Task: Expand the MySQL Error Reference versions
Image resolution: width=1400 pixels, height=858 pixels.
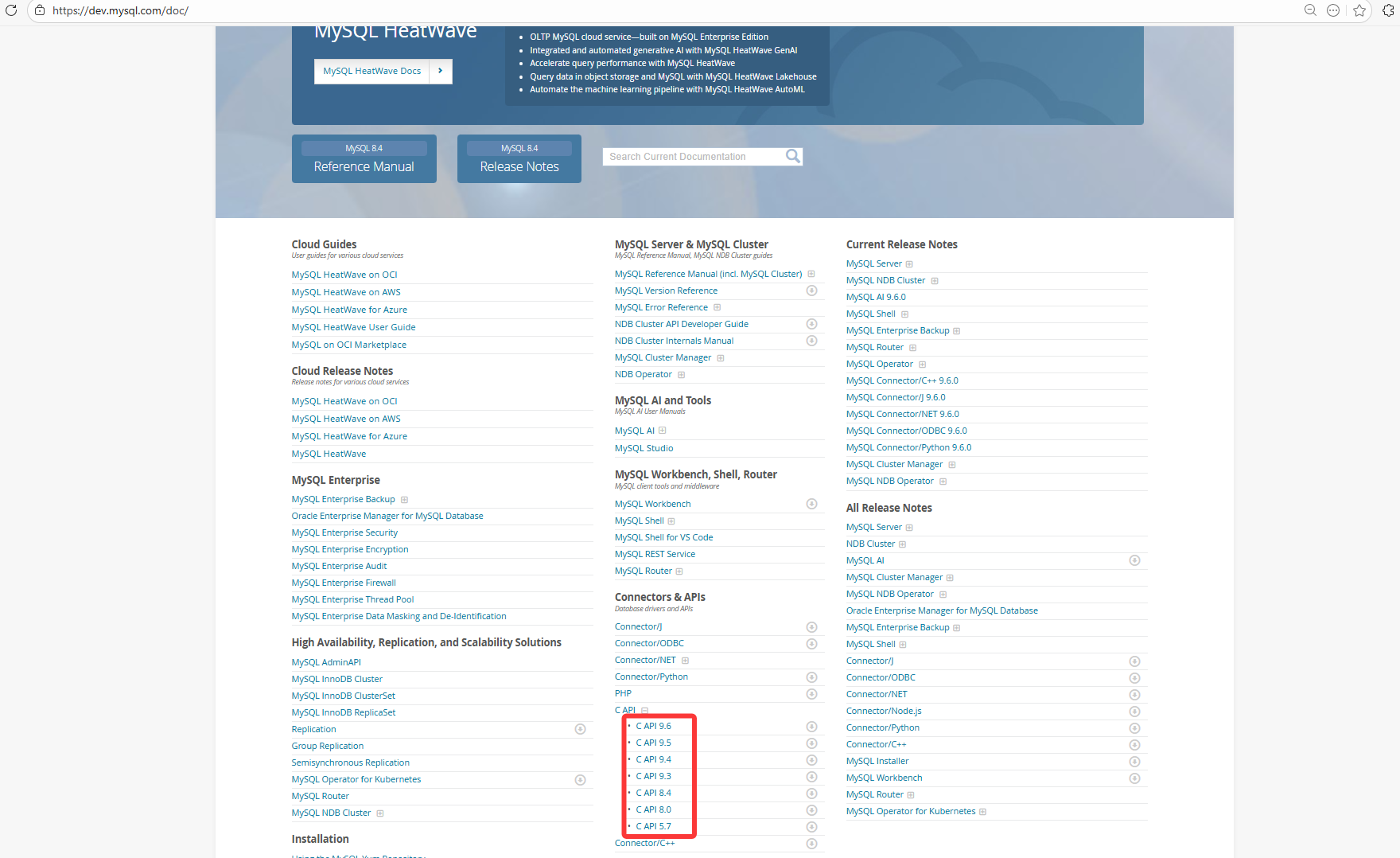Action: click(717, 307)
